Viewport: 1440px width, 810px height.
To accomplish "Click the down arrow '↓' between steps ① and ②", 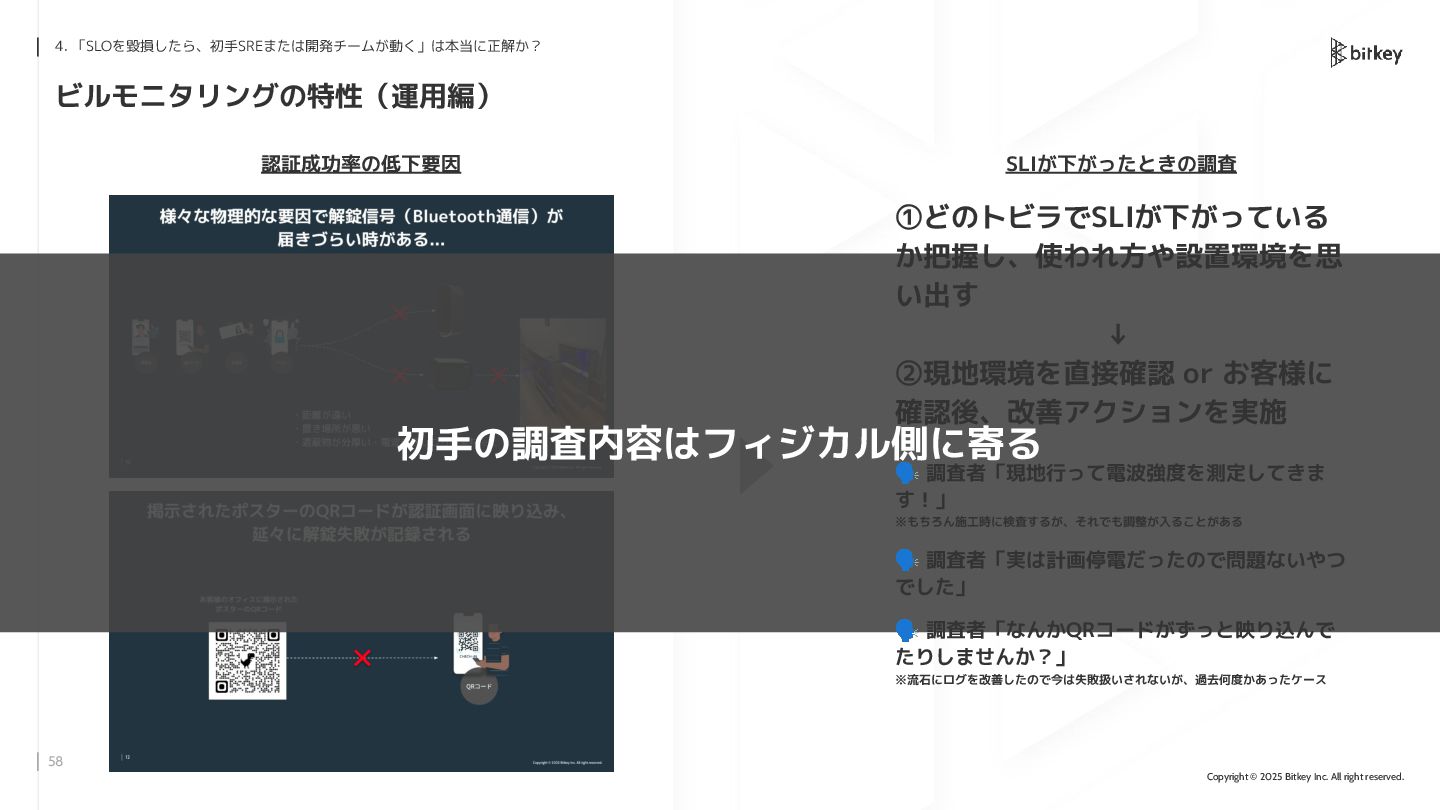I will tap(1119, 334).
